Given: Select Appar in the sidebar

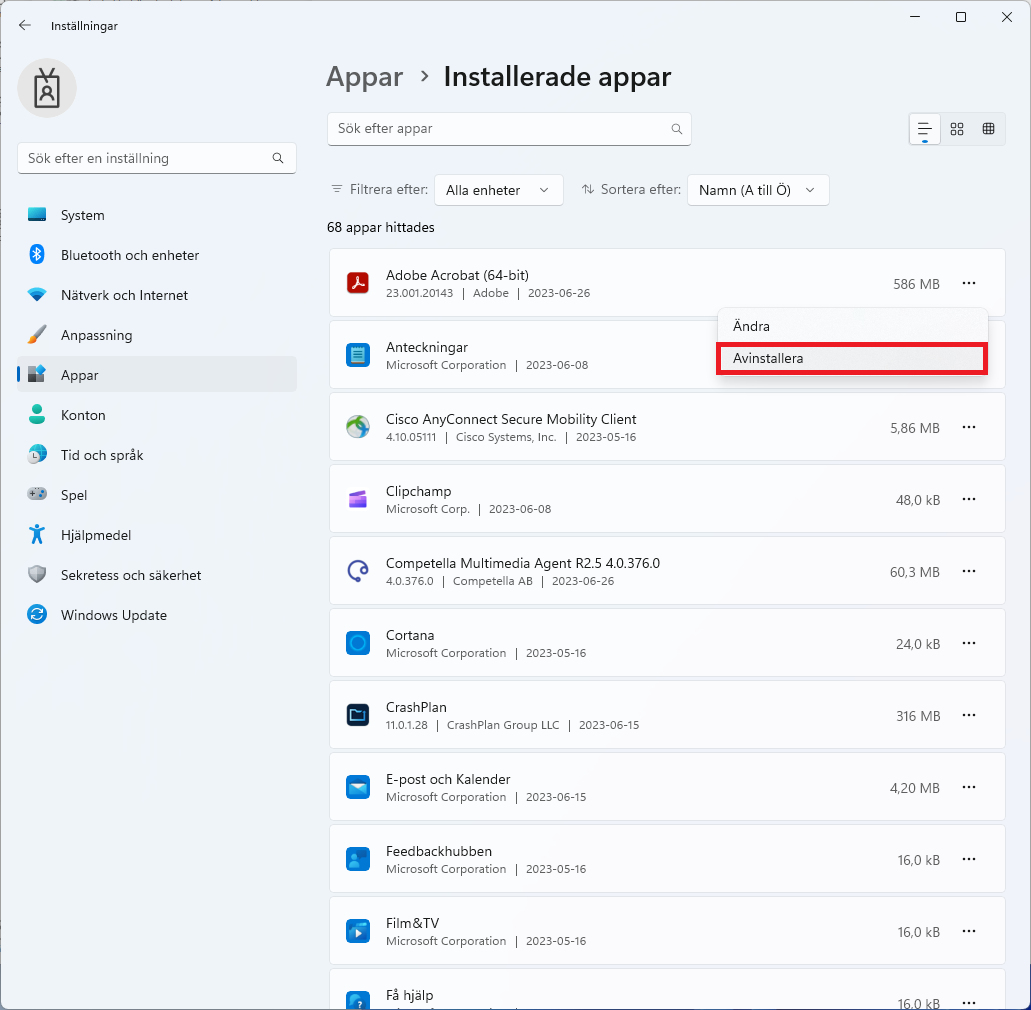Looking at the screenshot, I should point(156,375).
